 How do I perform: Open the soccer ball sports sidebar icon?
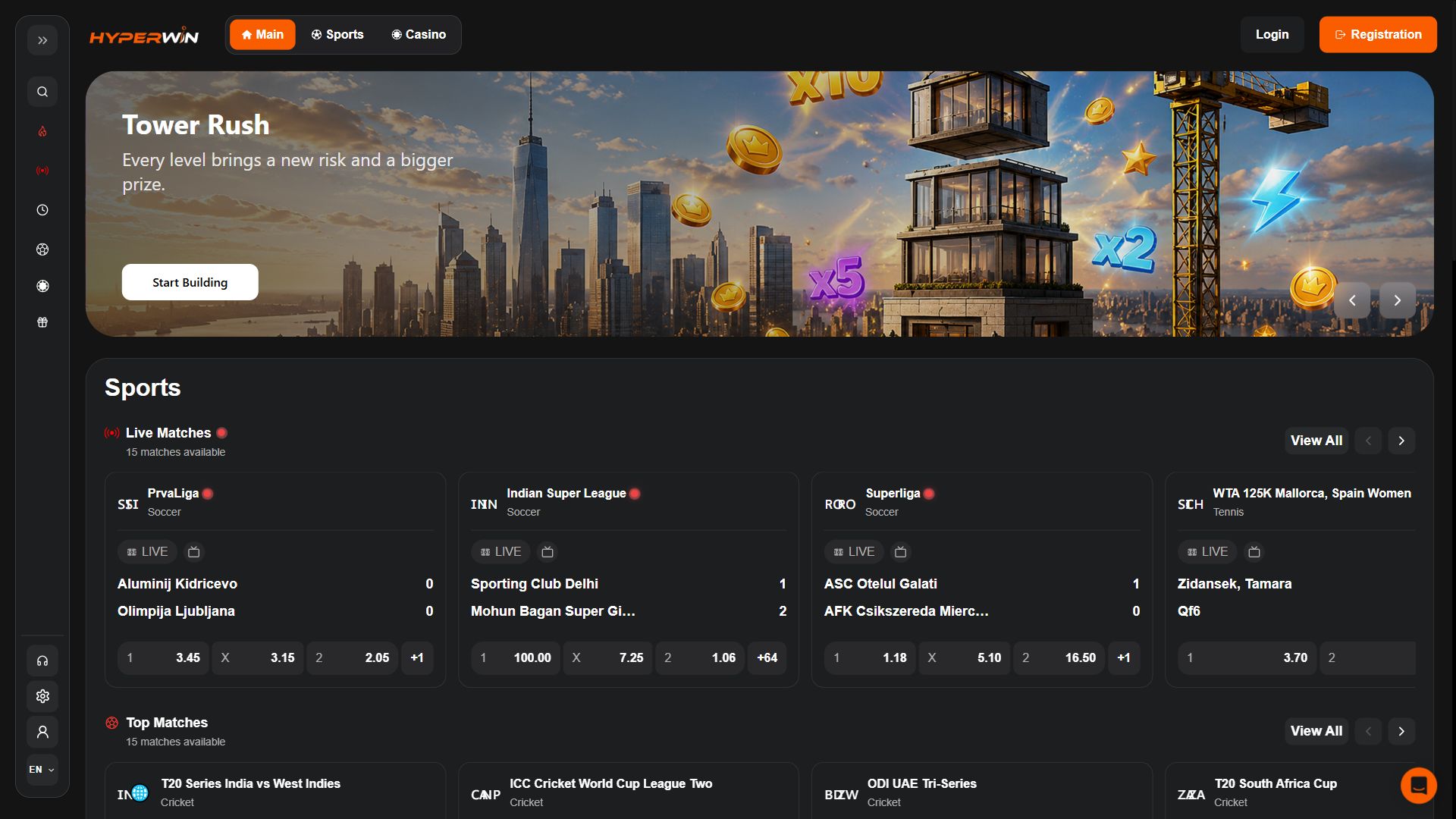click(x=42, y=249)
